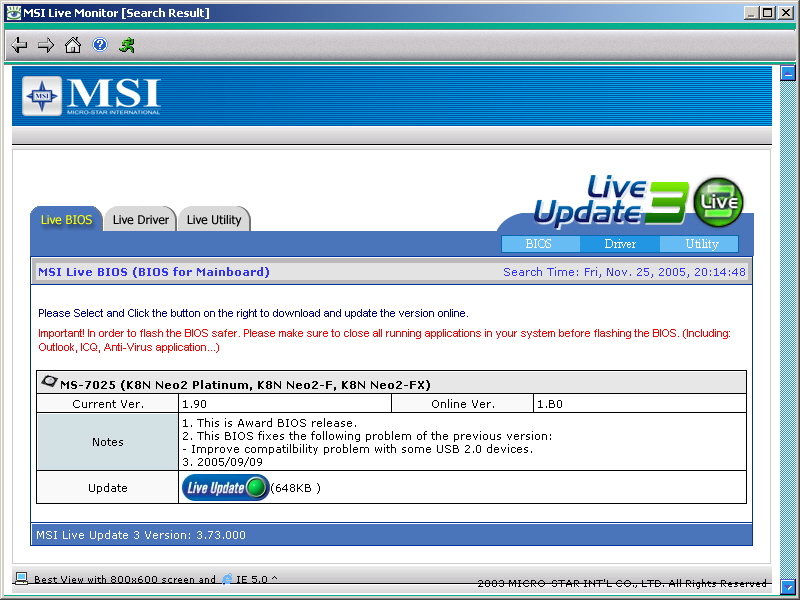Screen dimensions: 800x600
Task: Select BIOS in the Live Update bar
Action: pyautogui.click(x=540, y=244)
